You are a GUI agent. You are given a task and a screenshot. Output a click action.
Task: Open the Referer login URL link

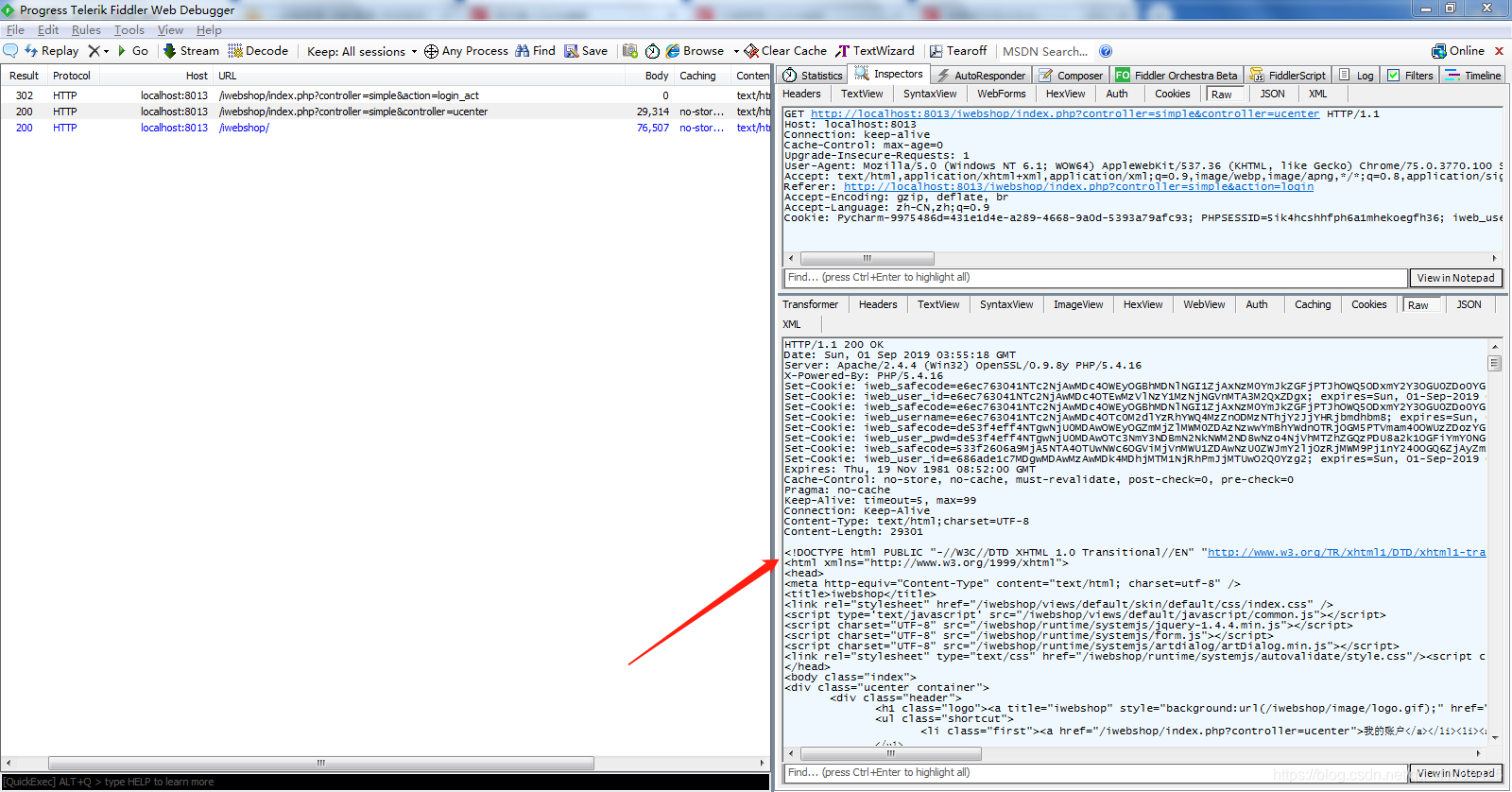click(1078, 186)
